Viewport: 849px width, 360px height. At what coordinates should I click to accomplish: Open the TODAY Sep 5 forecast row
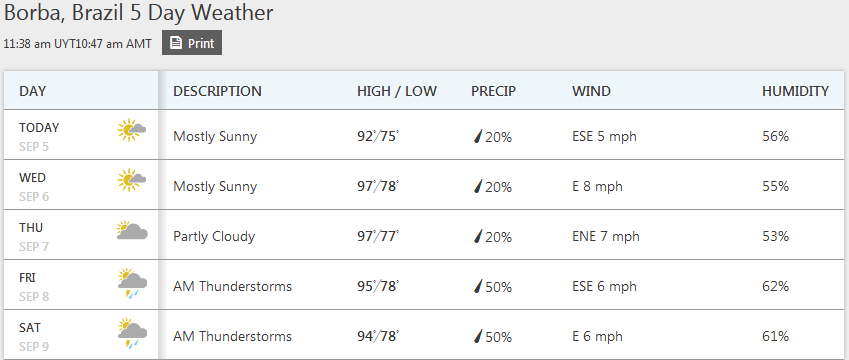tap(424, 135)
